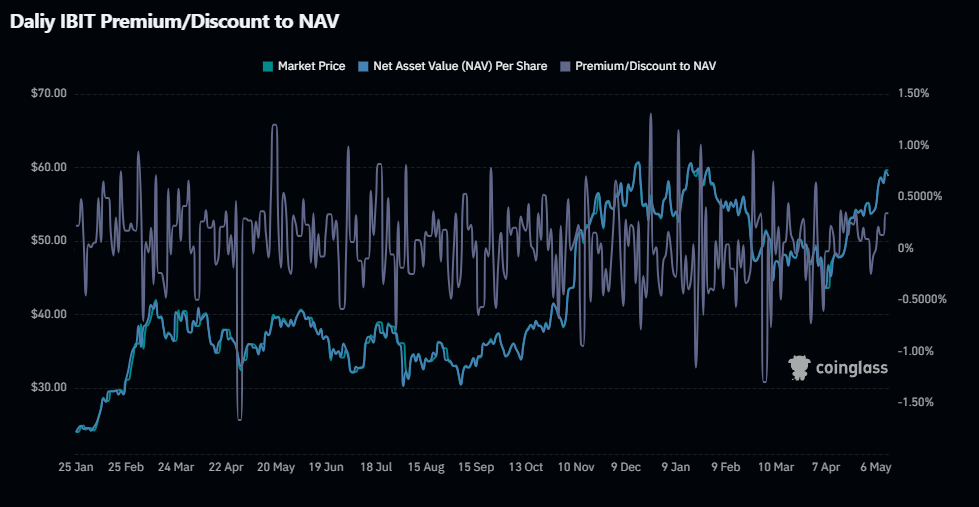The width and height of the screenshot is (979, 507).
Task: Click the teal Market Price color swatch
Action: point(268,66)
